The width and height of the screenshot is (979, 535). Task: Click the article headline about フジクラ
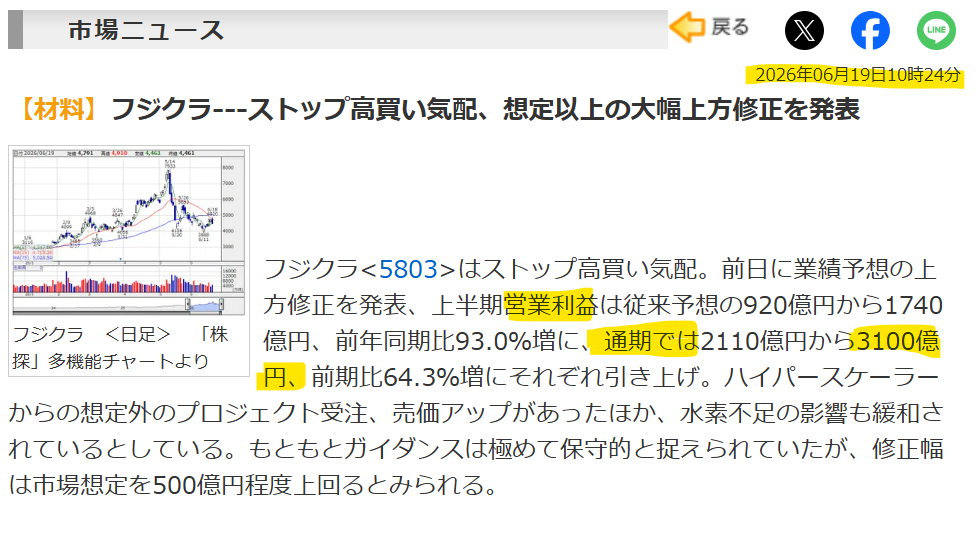(x=485, y=109)
